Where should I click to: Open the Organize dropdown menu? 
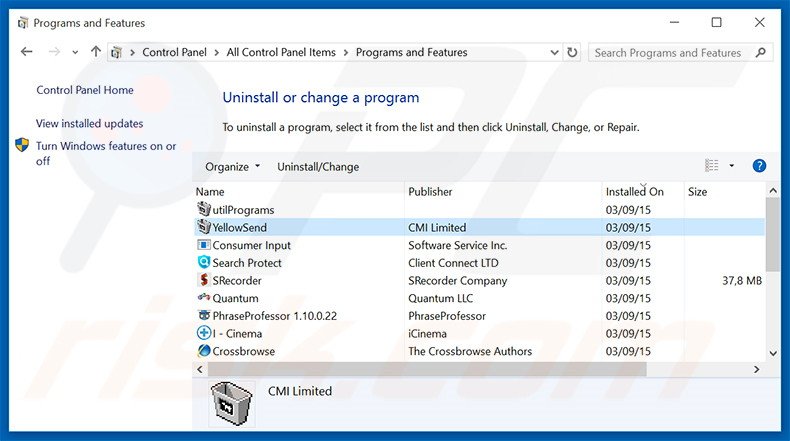(x=232, y=167)
